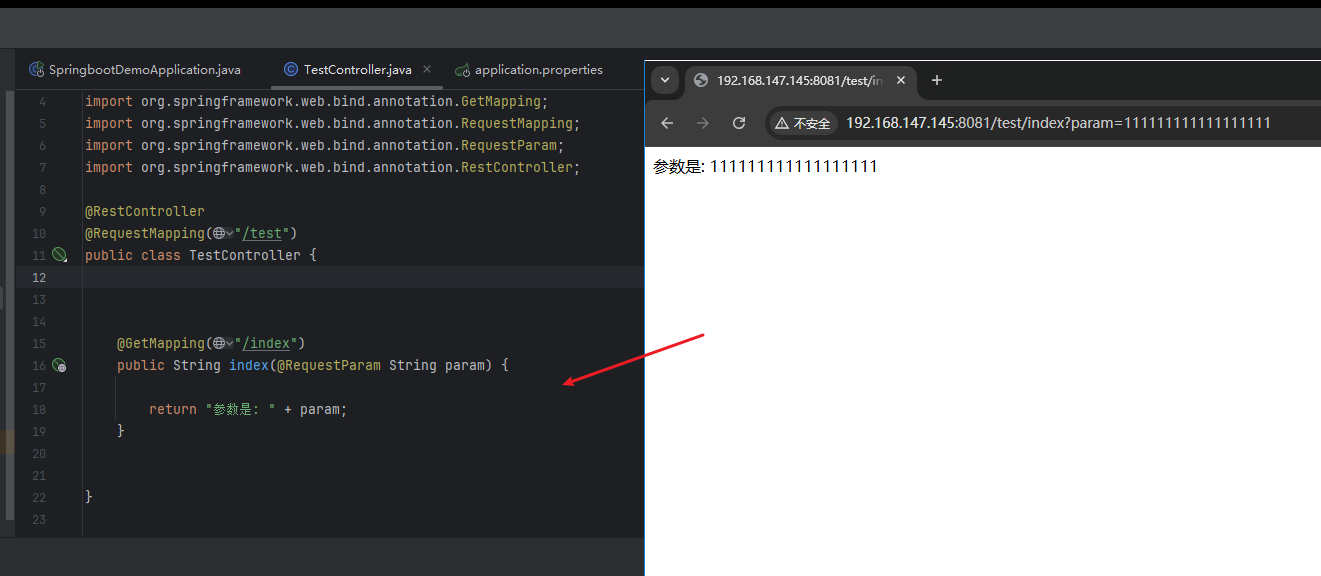Go forward in Chrome
The image size is (1321, 576).
(703, 123)
